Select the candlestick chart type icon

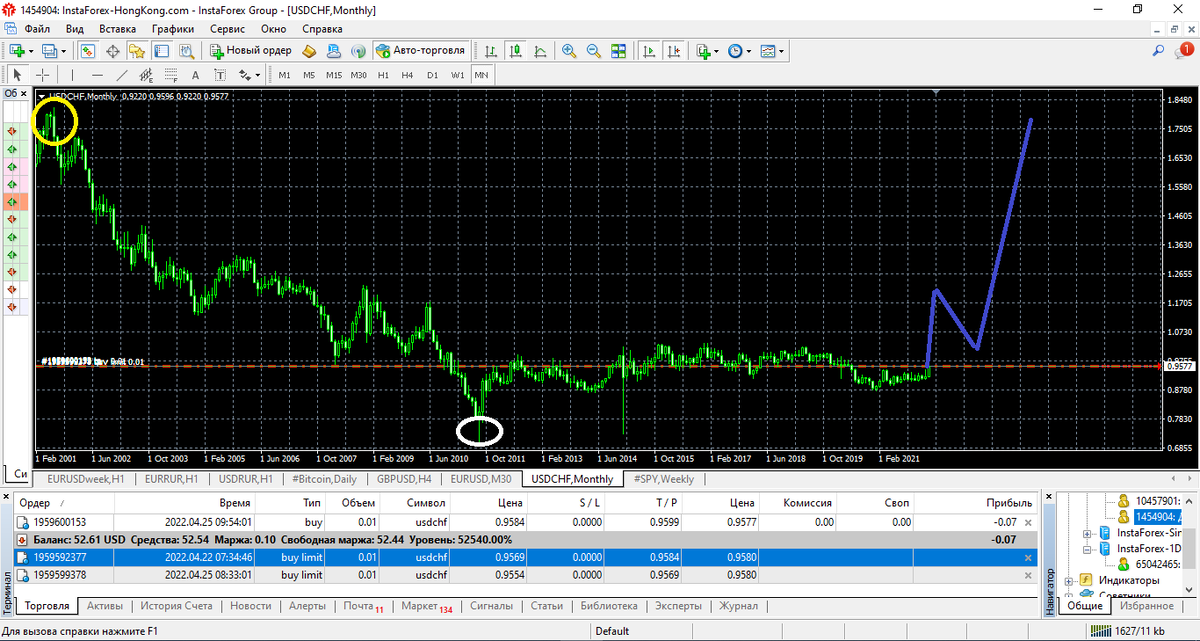pos(515,50)
